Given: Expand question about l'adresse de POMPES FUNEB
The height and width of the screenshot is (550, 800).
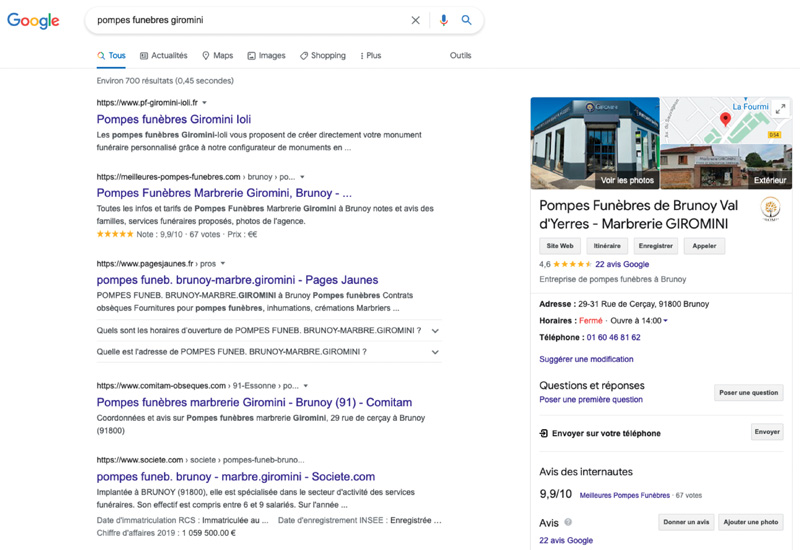Looking at the screenshot, I should 269,352.
